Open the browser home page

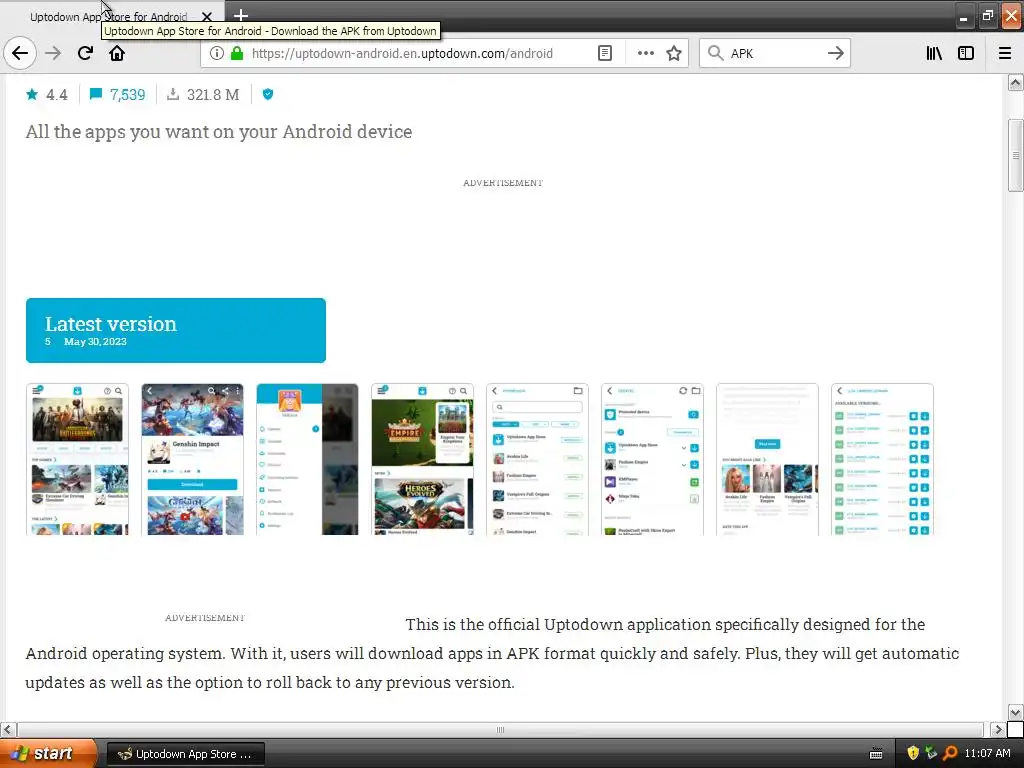tap(117, 54)
